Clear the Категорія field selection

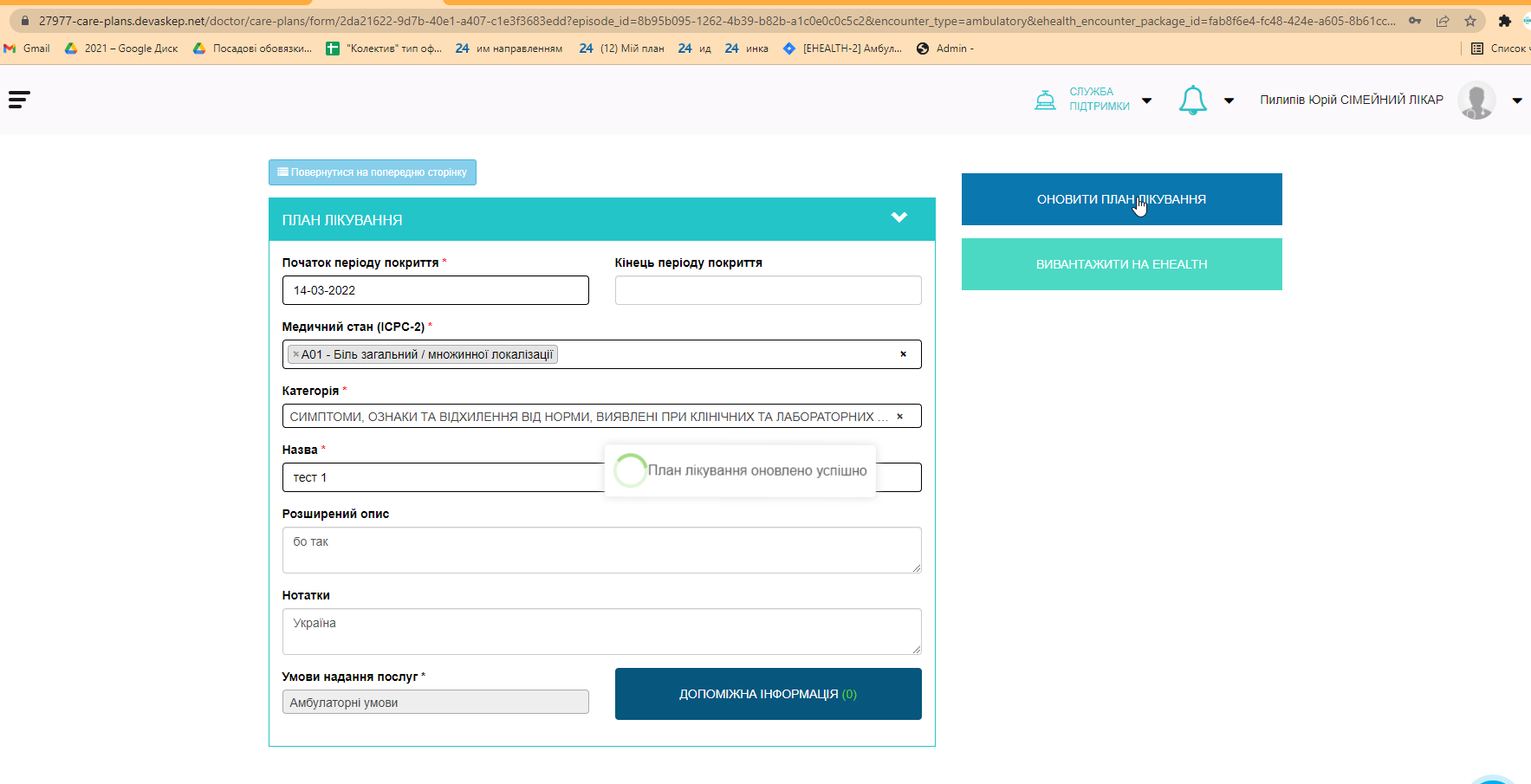899,417
